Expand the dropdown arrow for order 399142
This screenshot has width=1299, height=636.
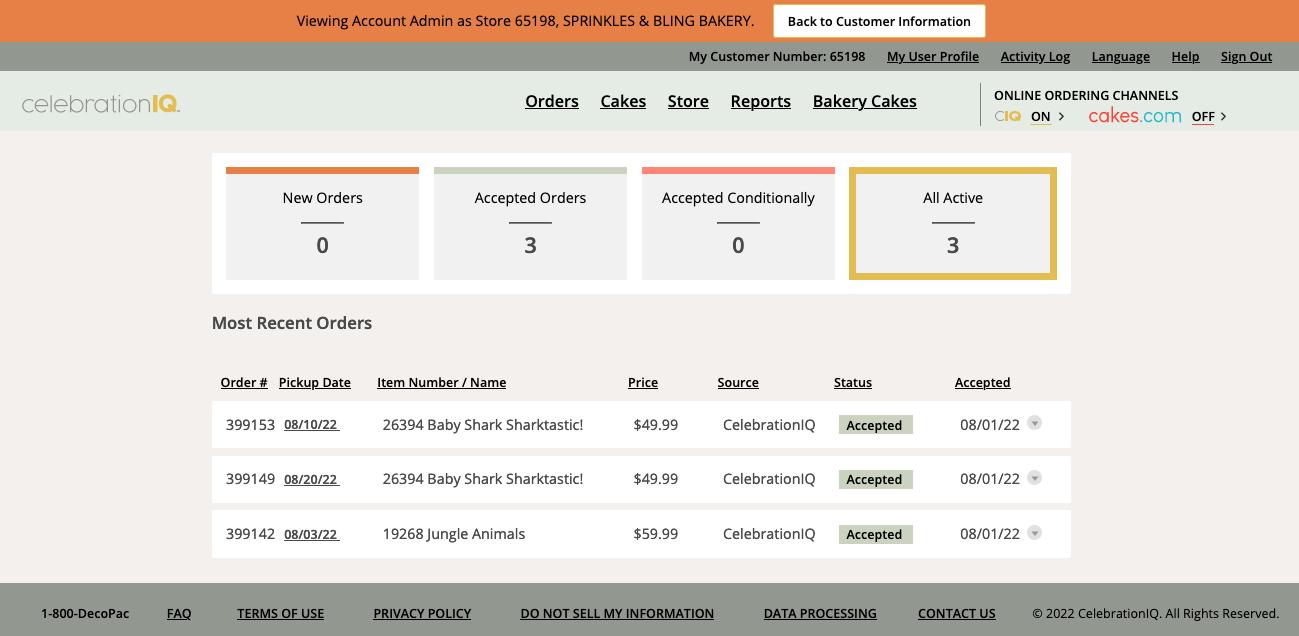(x=1035, y=533)
